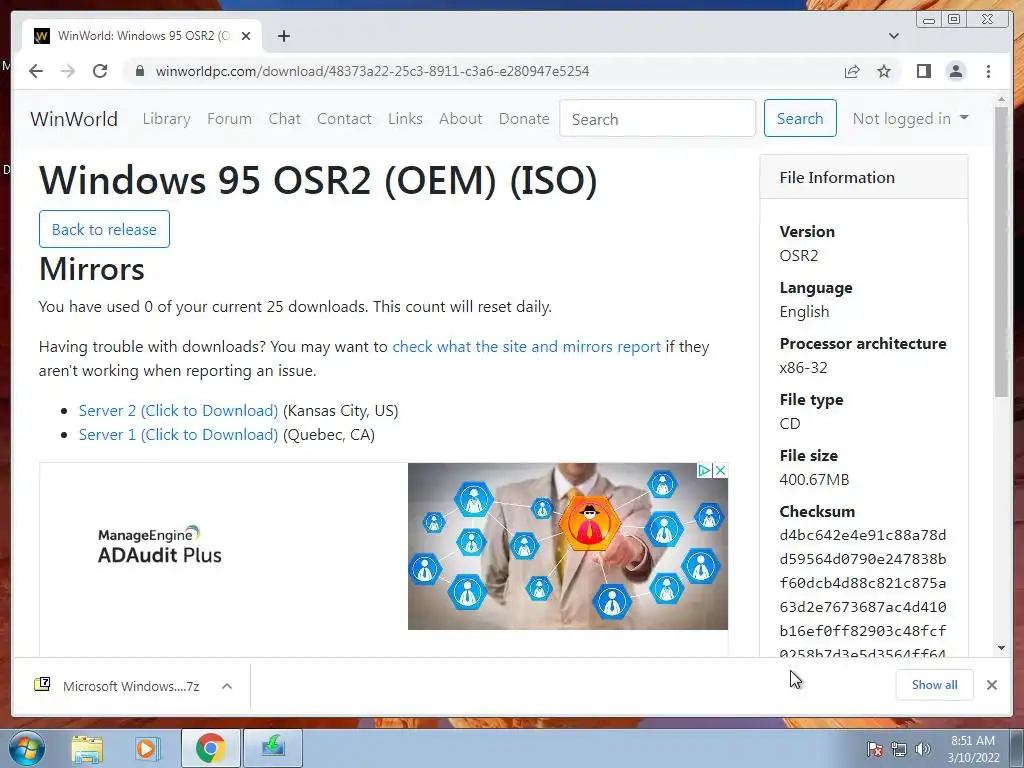Screen dimensions: 1024x768
Task: Click the installer taskbar icon beside Chrome
Action: [x=273, y=748]
